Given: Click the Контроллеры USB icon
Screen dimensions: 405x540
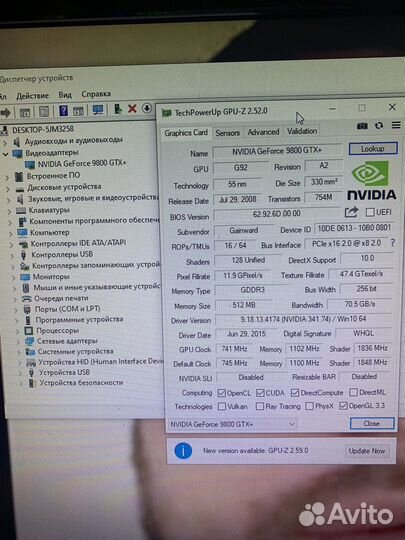Looking at the screenshot, I should pos(23,255).
